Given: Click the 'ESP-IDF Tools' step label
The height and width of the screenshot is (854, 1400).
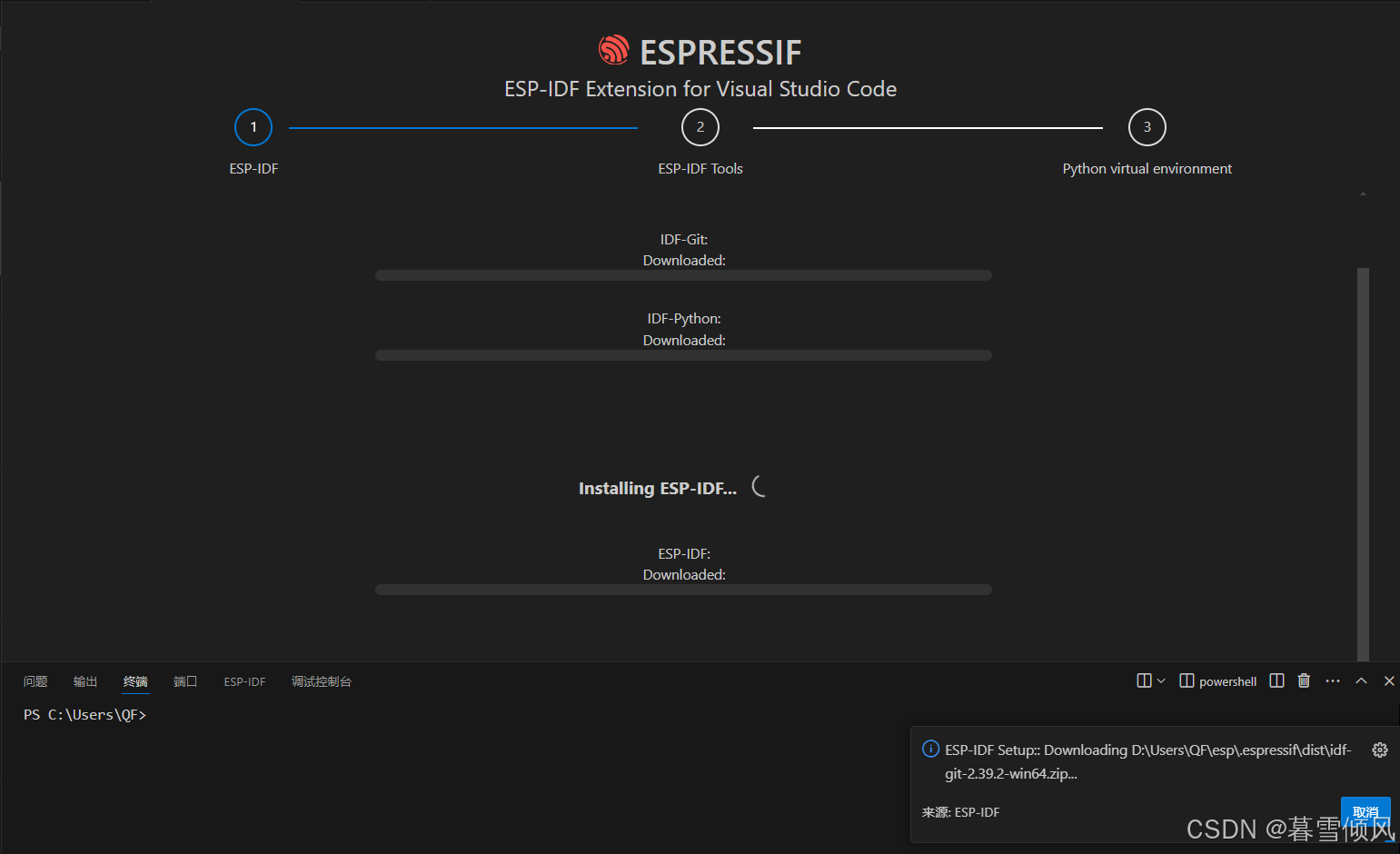Looking at the screenshot, I should click(x=700, y=169).
